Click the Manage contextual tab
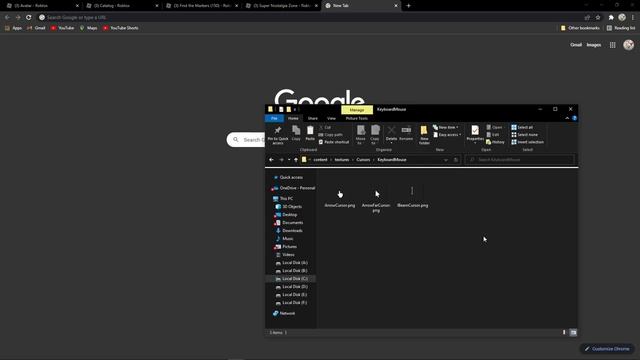This screenshot has height=360, width=640. (x=357, y=110)
